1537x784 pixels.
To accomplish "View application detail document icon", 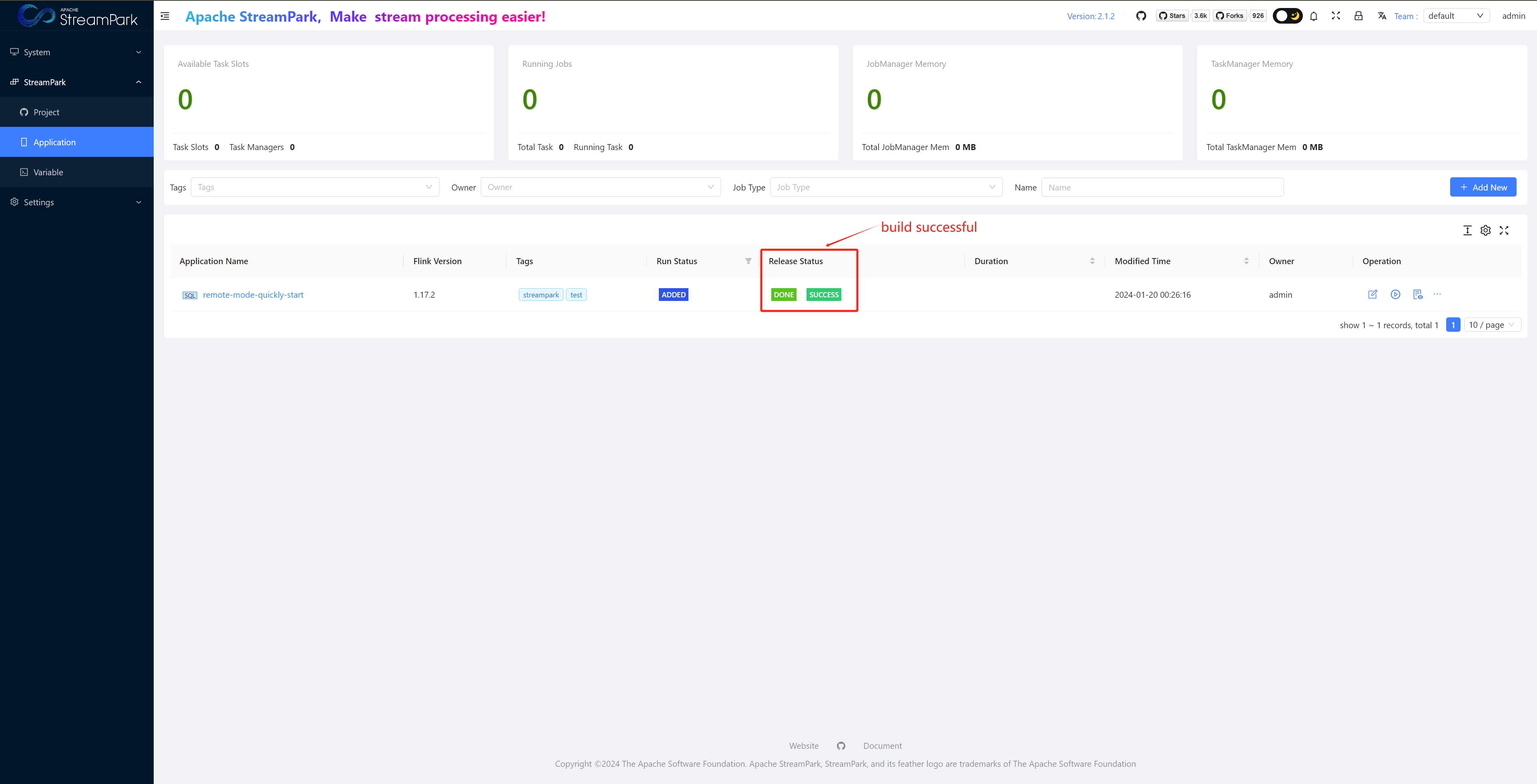I will 1418,294.
